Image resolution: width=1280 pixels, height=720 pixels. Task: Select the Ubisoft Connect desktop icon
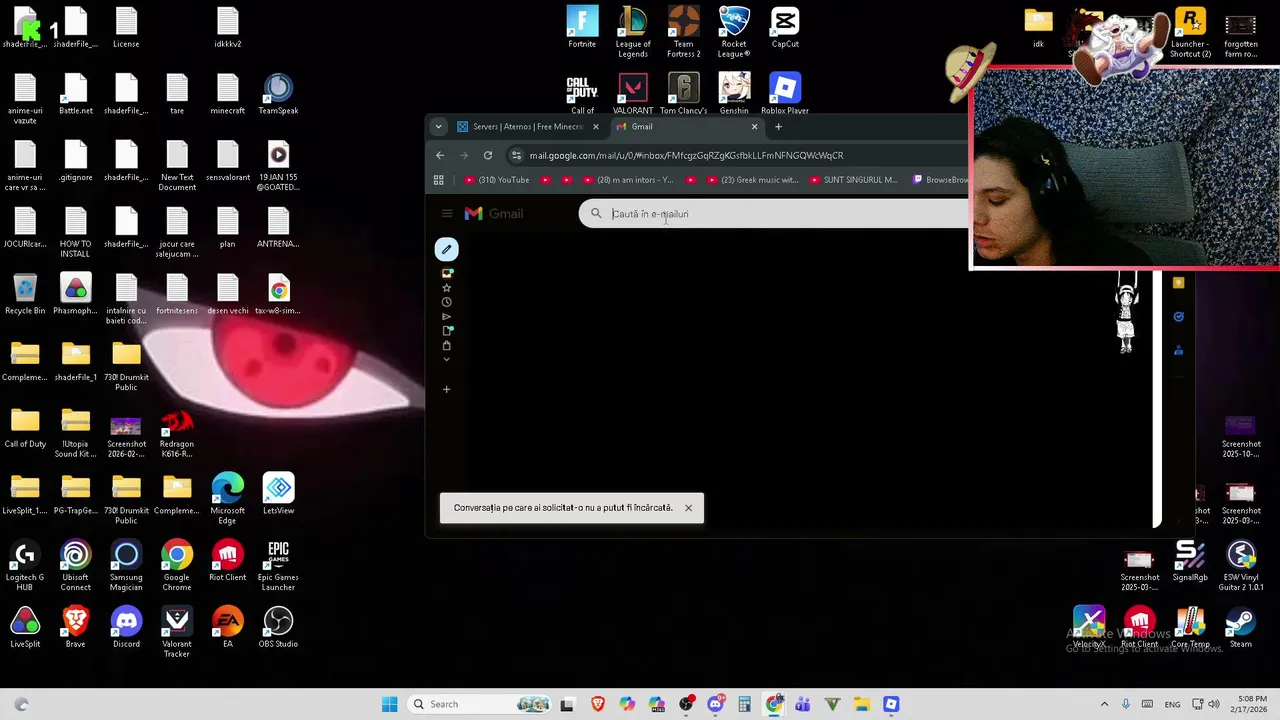pyautogui.click(x=75, y=565)
